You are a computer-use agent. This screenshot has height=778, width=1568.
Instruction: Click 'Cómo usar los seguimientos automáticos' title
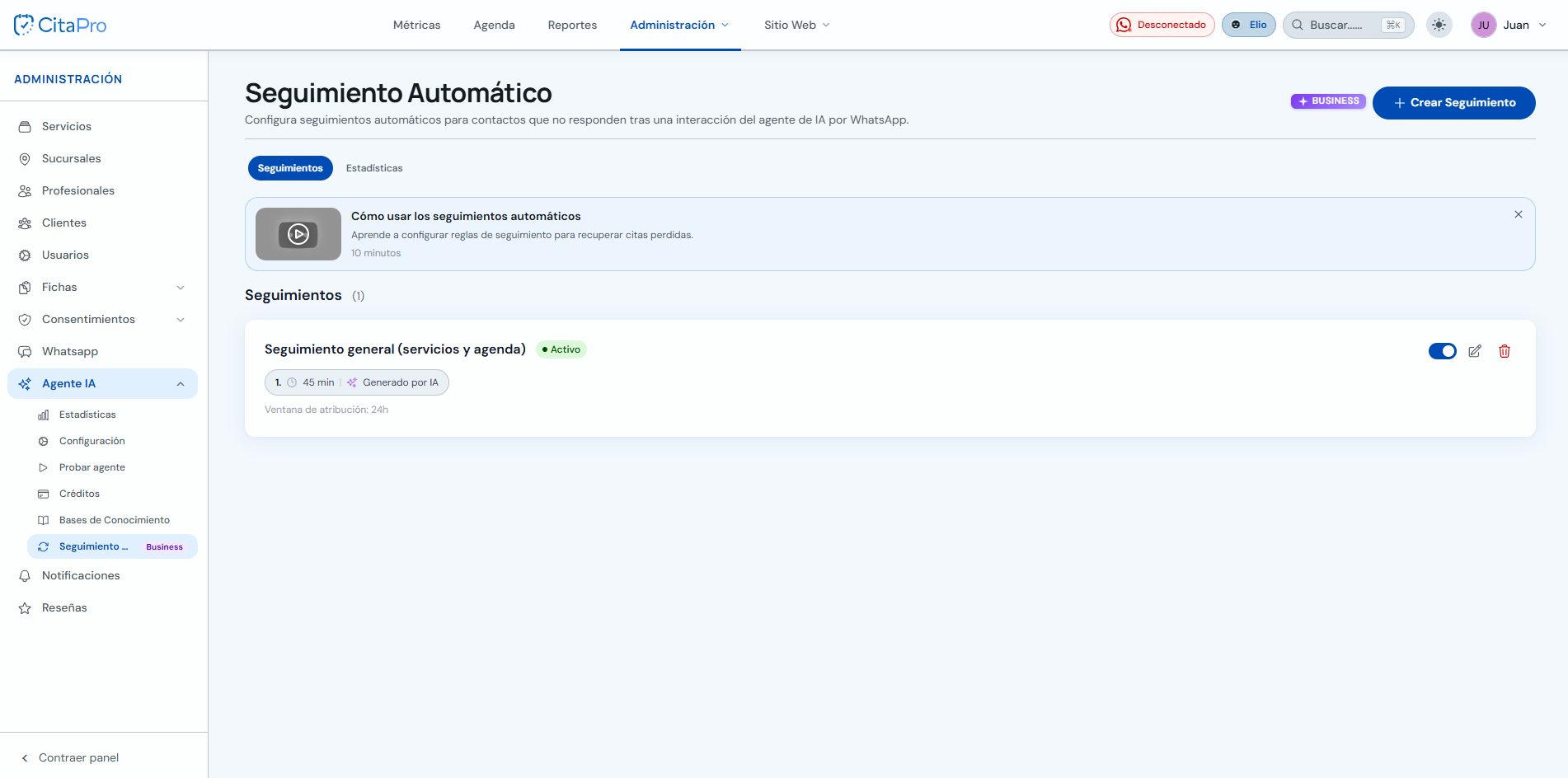tap(466, 216)
